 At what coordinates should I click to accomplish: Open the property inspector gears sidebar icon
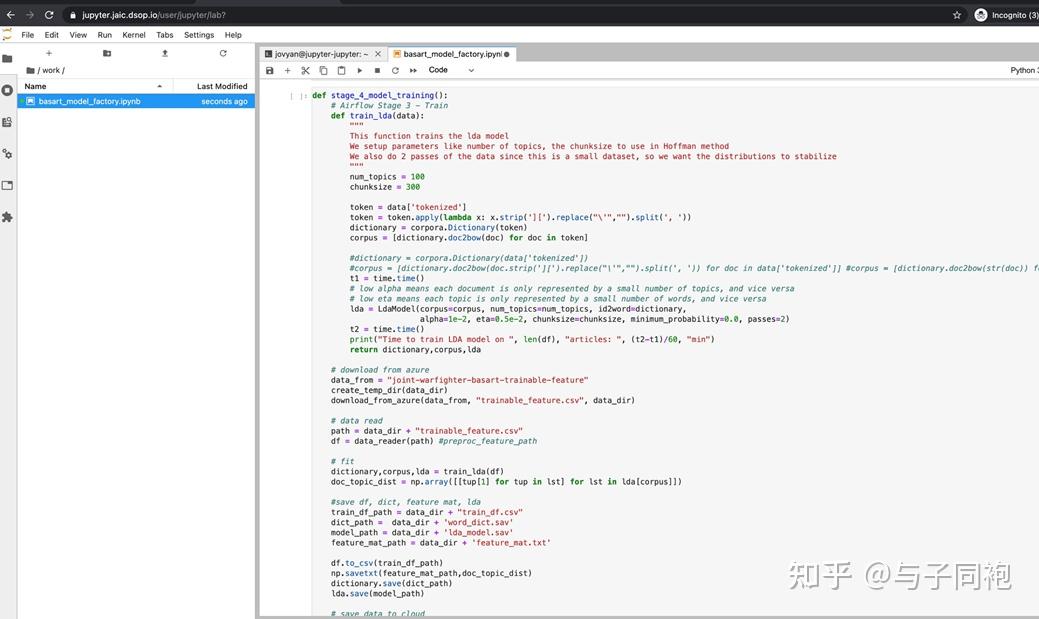pos(7,154)
